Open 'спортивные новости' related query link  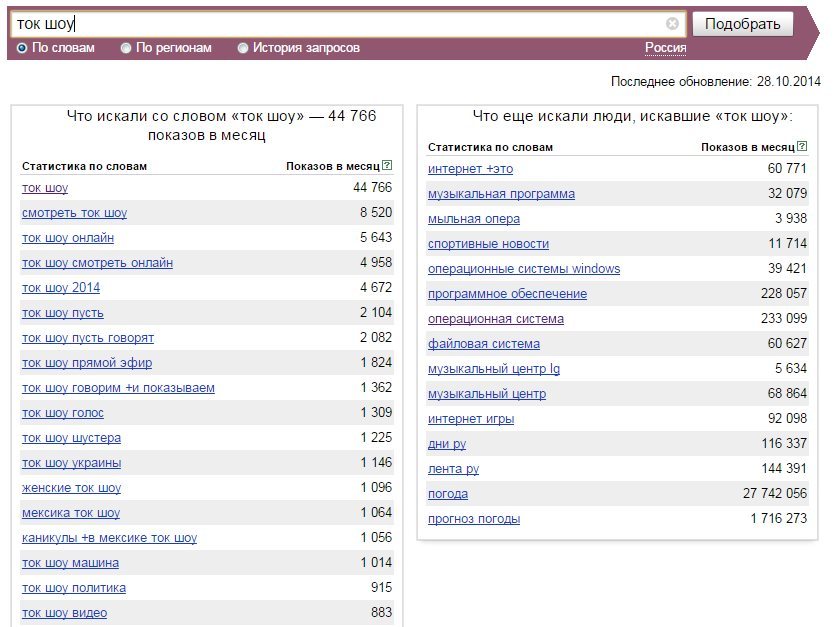click(488, 245)
